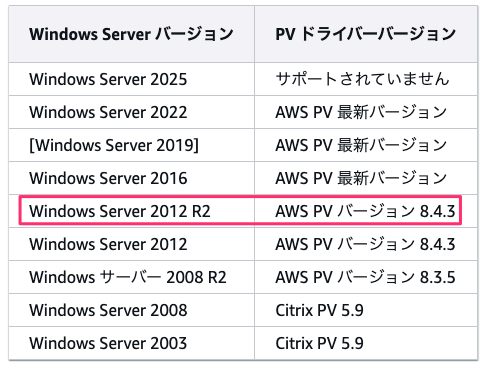
Task: Click AWS PV 最新バージョン in 2022 row
Action: click(361, 112)
